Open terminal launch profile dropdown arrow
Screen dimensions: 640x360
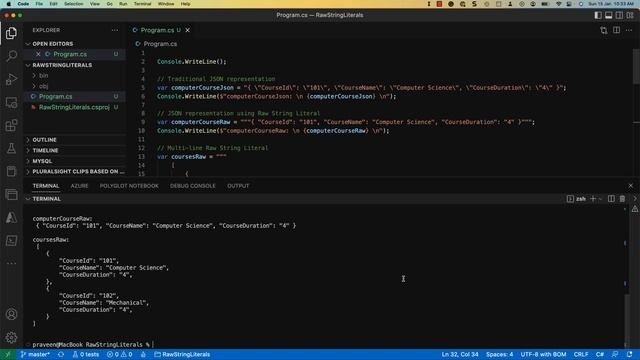(x=600, y=199)
